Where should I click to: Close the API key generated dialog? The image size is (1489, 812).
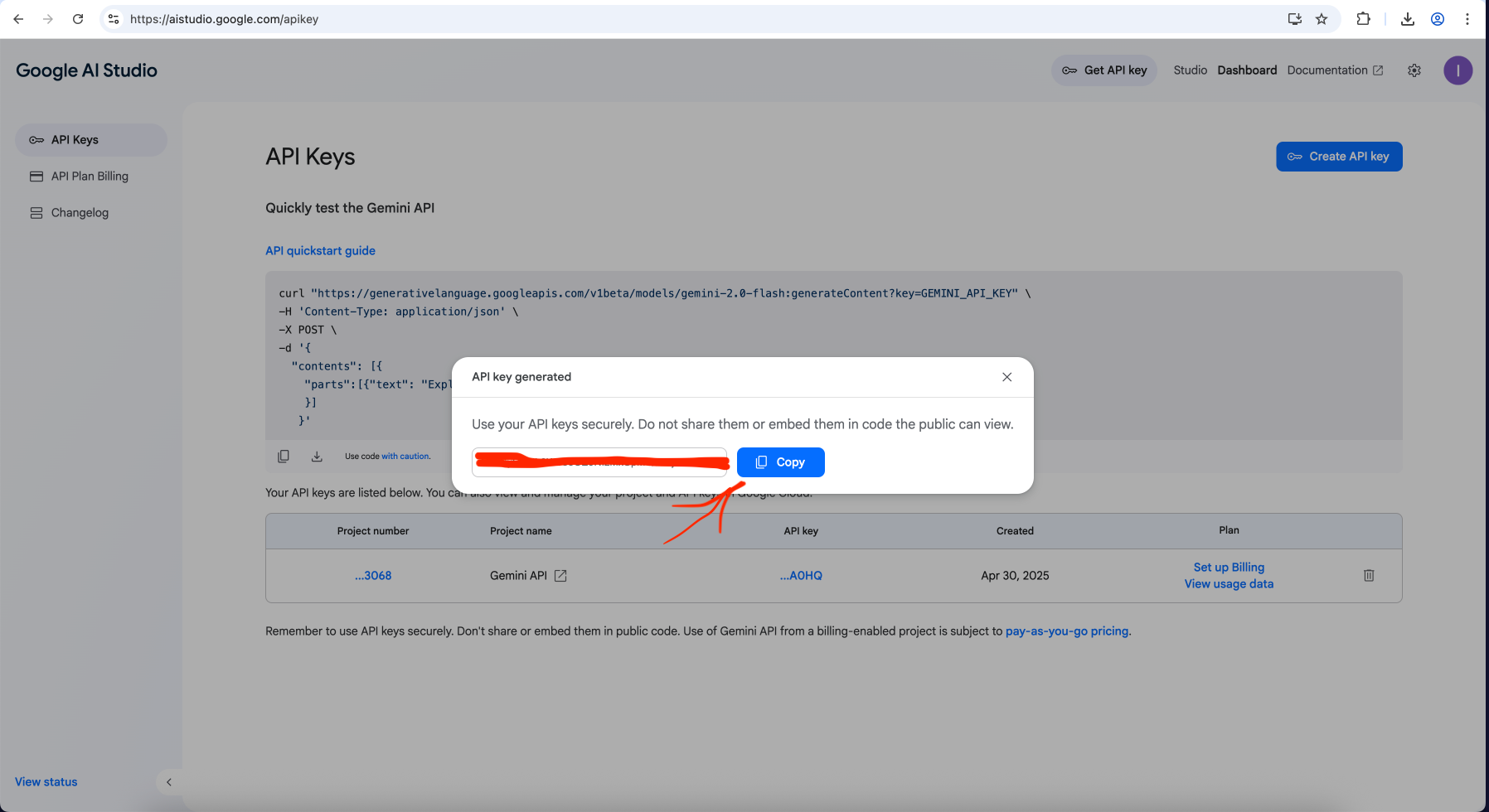[x=1006, y=377]
